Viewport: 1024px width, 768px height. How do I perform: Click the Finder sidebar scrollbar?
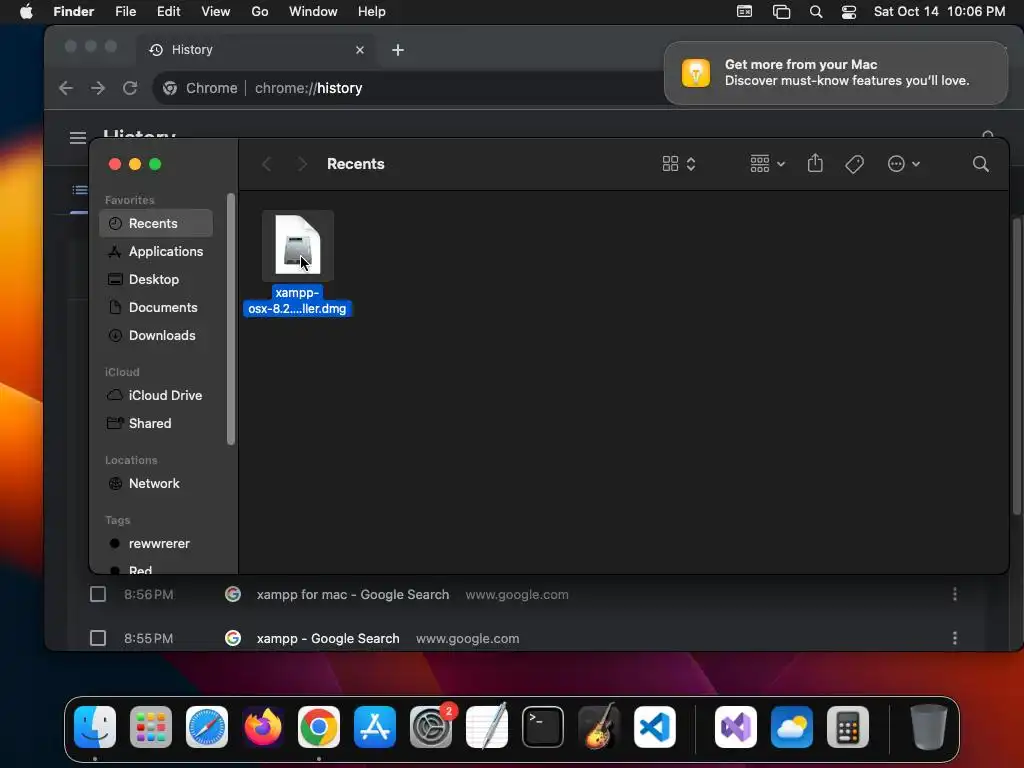pyautogui.click(x=231, y=320)
